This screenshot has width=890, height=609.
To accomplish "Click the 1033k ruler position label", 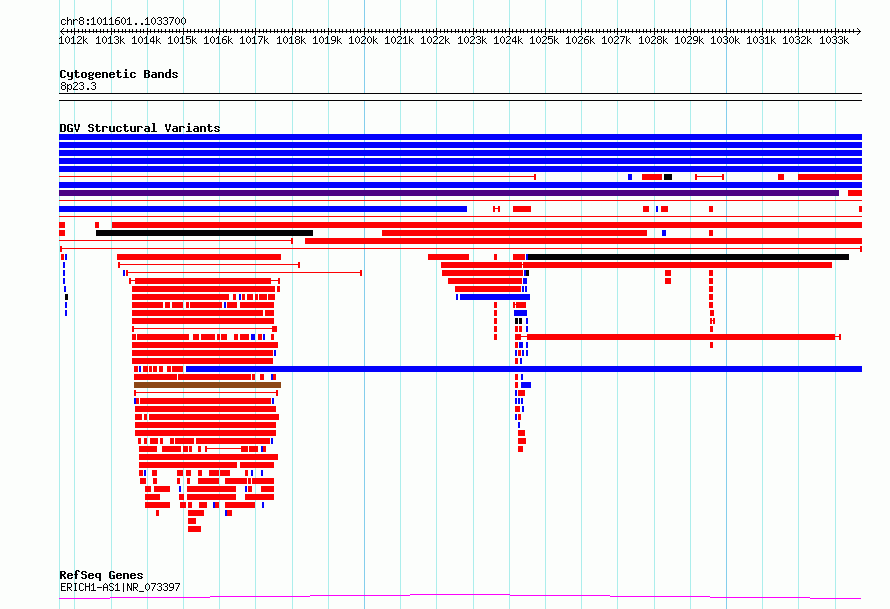I will point(834,40).
